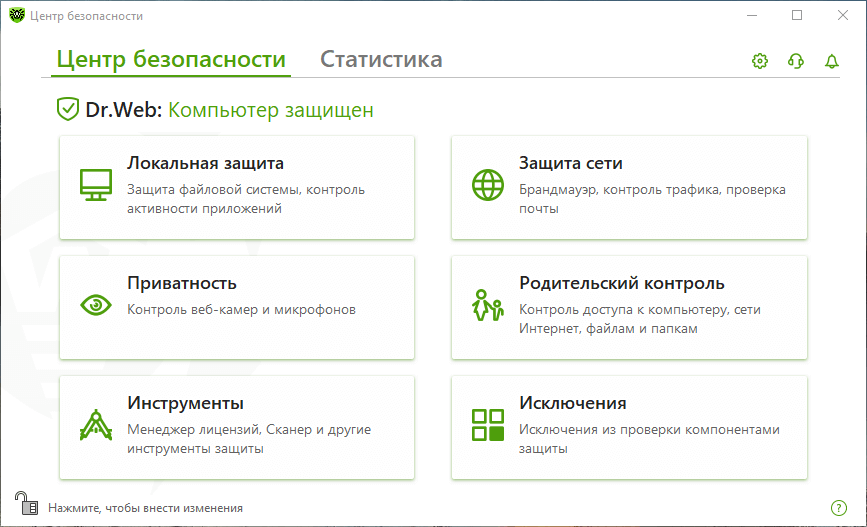Click the description mentioning Брандмауэр

(652, 199)
